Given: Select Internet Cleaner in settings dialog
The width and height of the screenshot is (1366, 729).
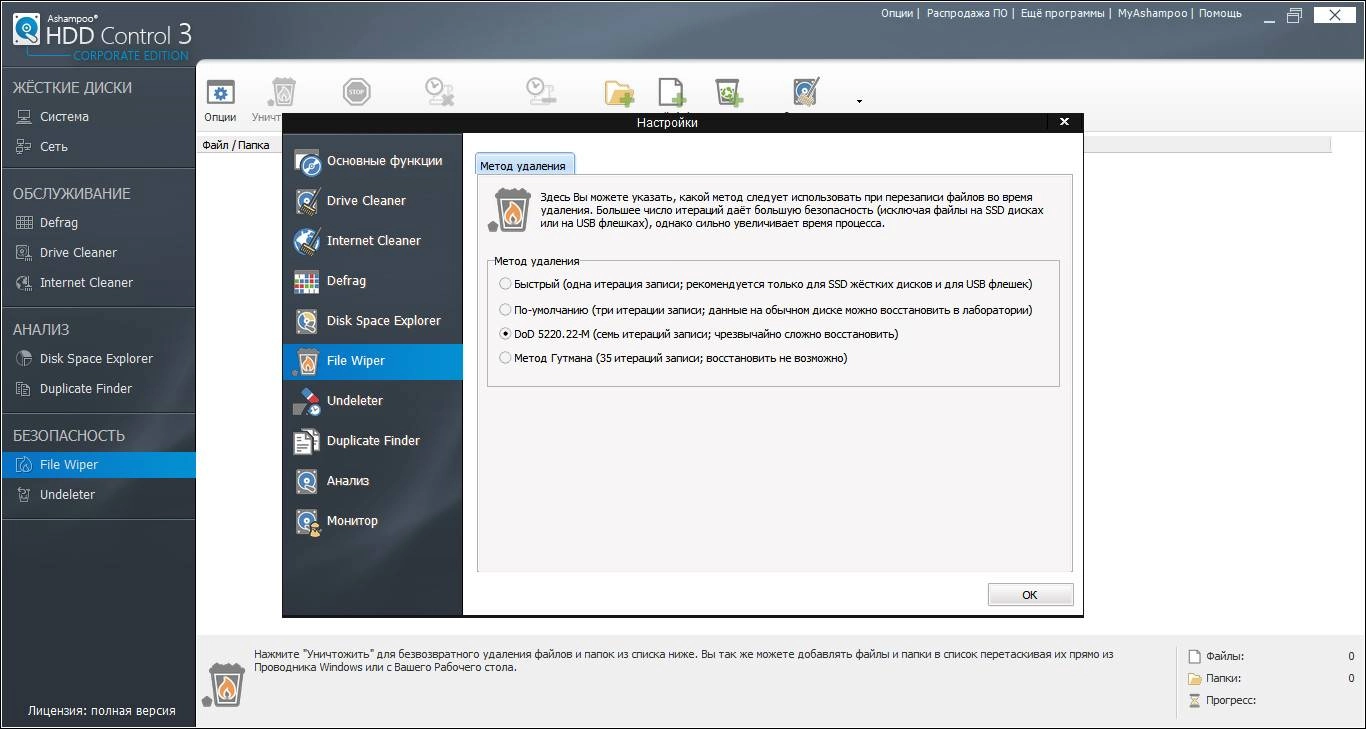Looking at the screenshot, I should click(373, 241).
